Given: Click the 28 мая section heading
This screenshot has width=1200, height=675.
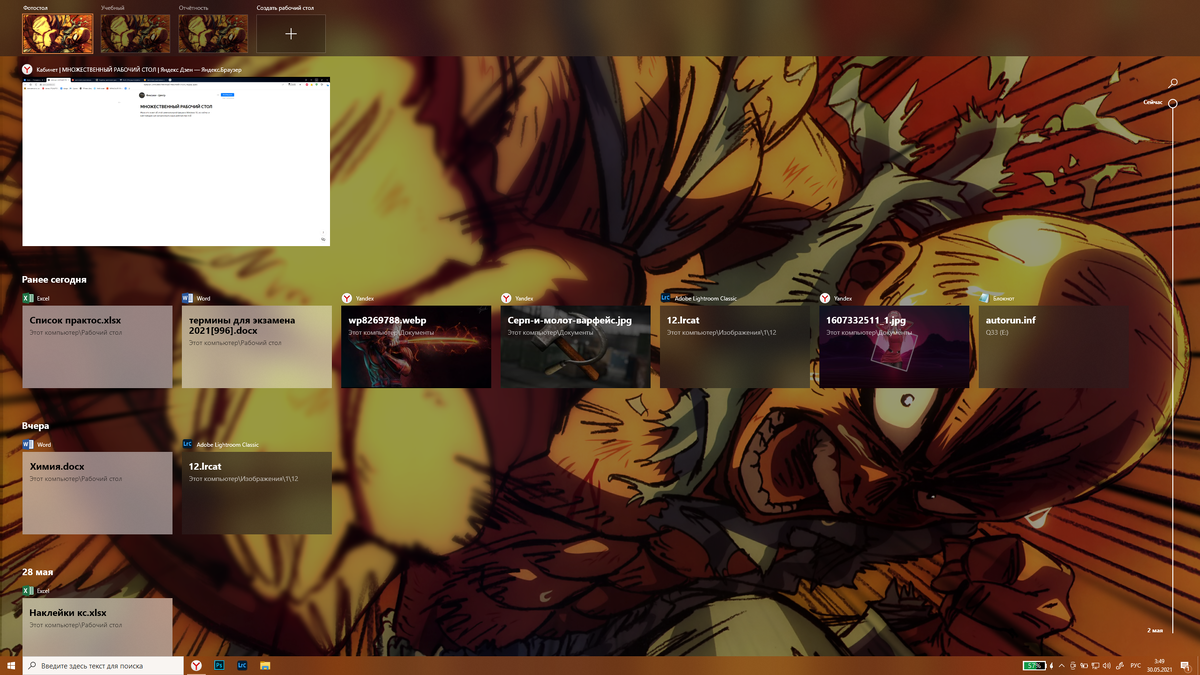Looking at the screenshot, I should coord(38,572).
